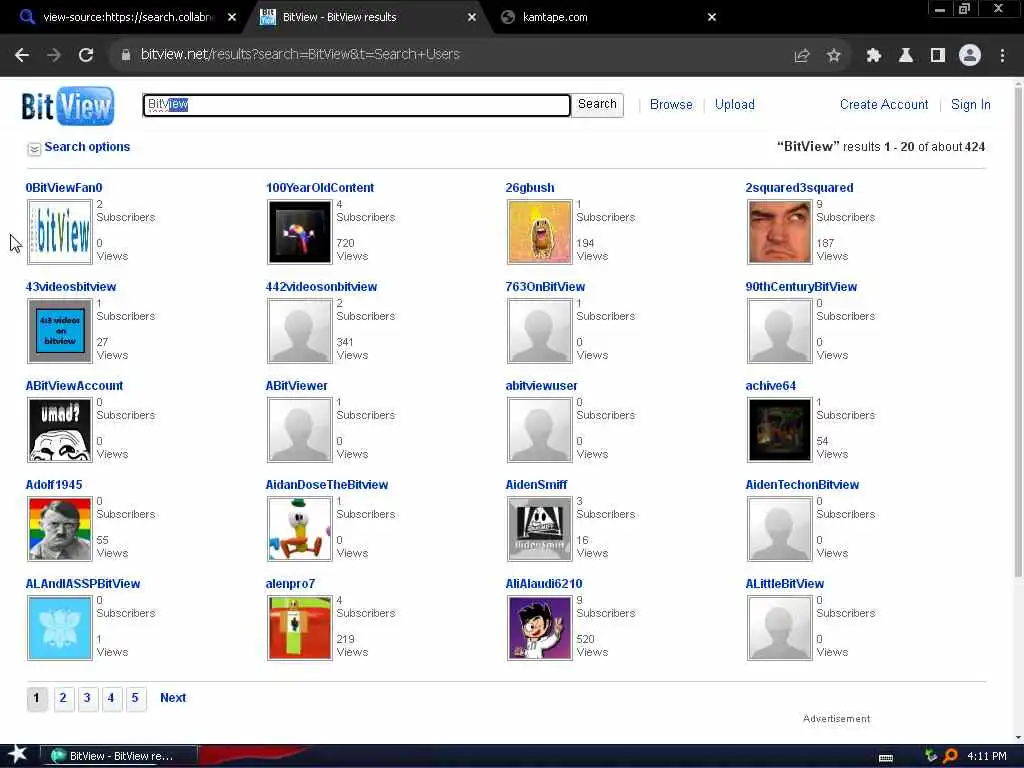Open the 90thCenturyBitView channel link

801,287
